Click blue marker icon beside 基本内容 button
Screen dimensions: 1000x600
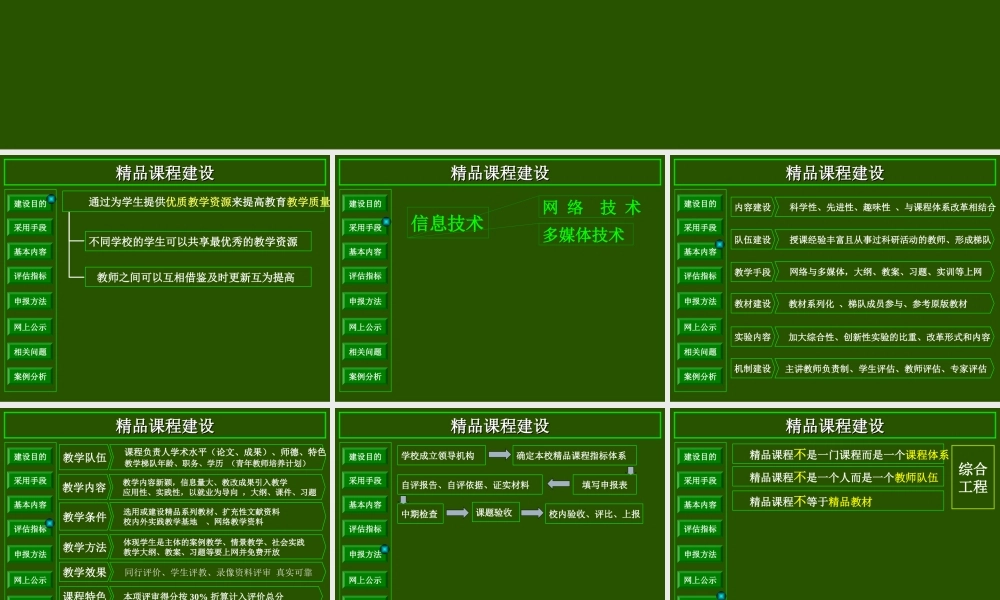click(x=719, y=243)
